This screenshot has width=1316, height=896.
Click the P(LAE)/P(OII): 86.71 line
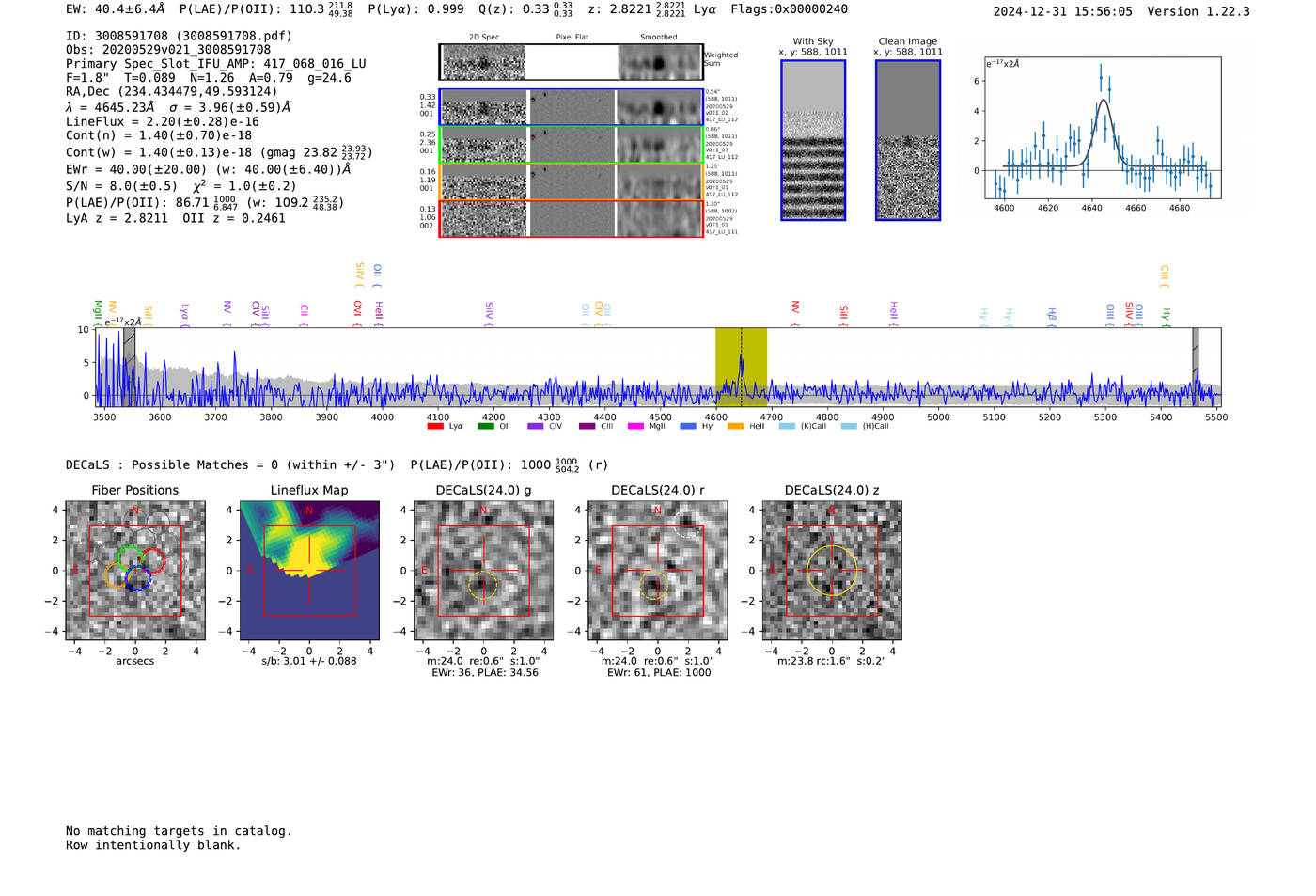[x=205, y=202]
